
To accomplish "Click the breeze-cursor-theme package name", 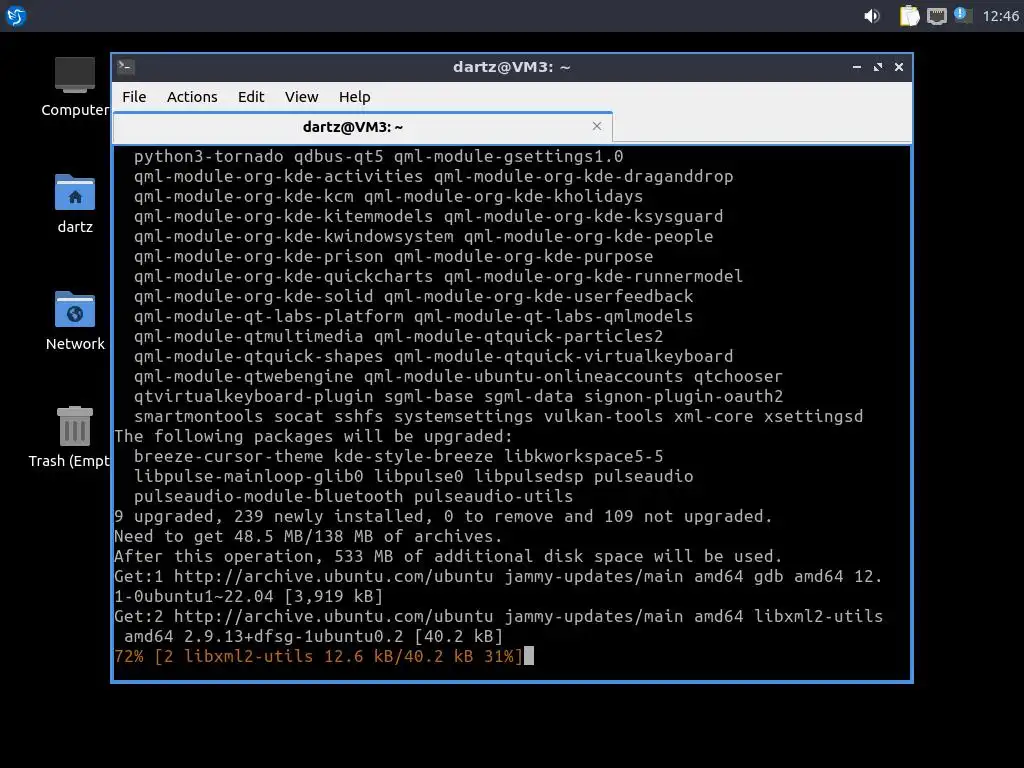I will [x=229, y=456].
